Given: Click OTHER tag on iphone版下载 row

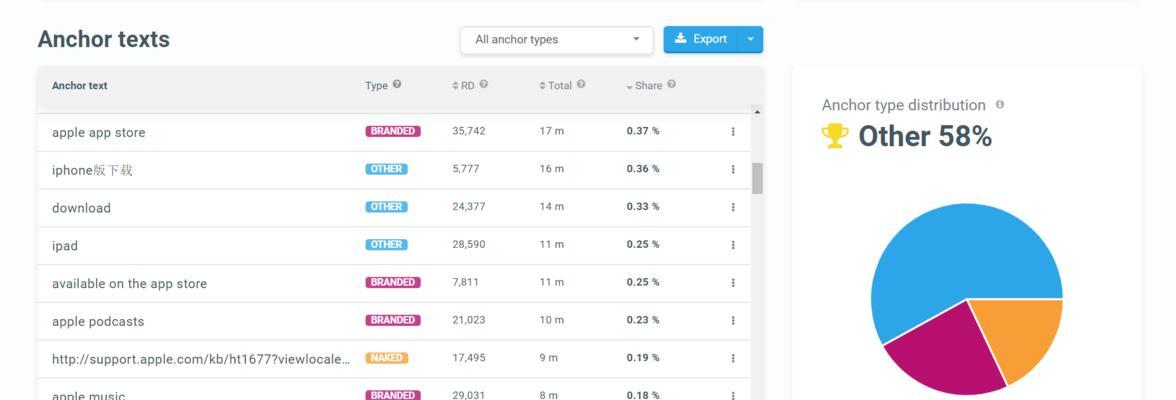Looking at the screenshot, I should 386,169.
